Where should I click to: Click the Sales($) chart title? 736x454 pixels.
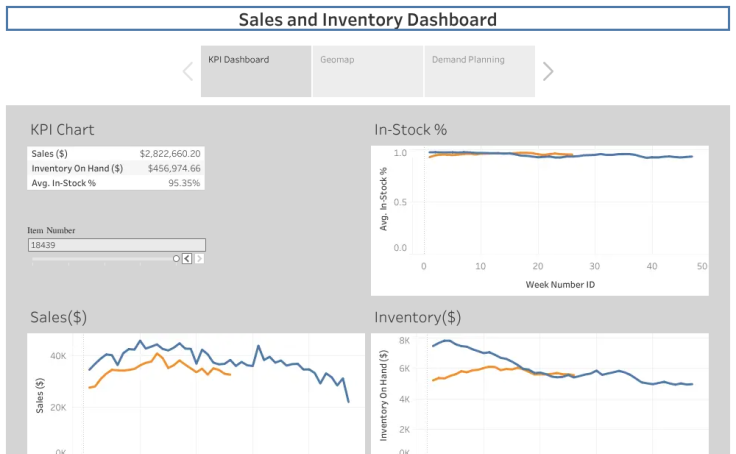tap(58, 317)
